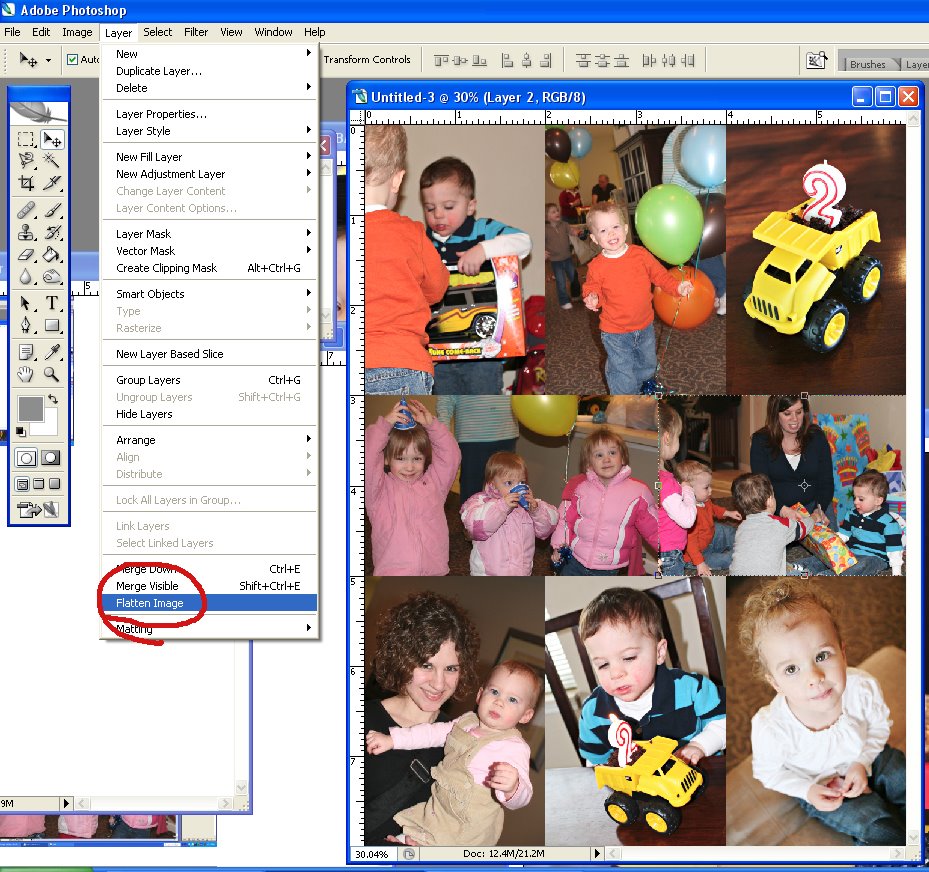The image size is (929, 872).
Task: Open the Filter menu
Action: point(196,32)
